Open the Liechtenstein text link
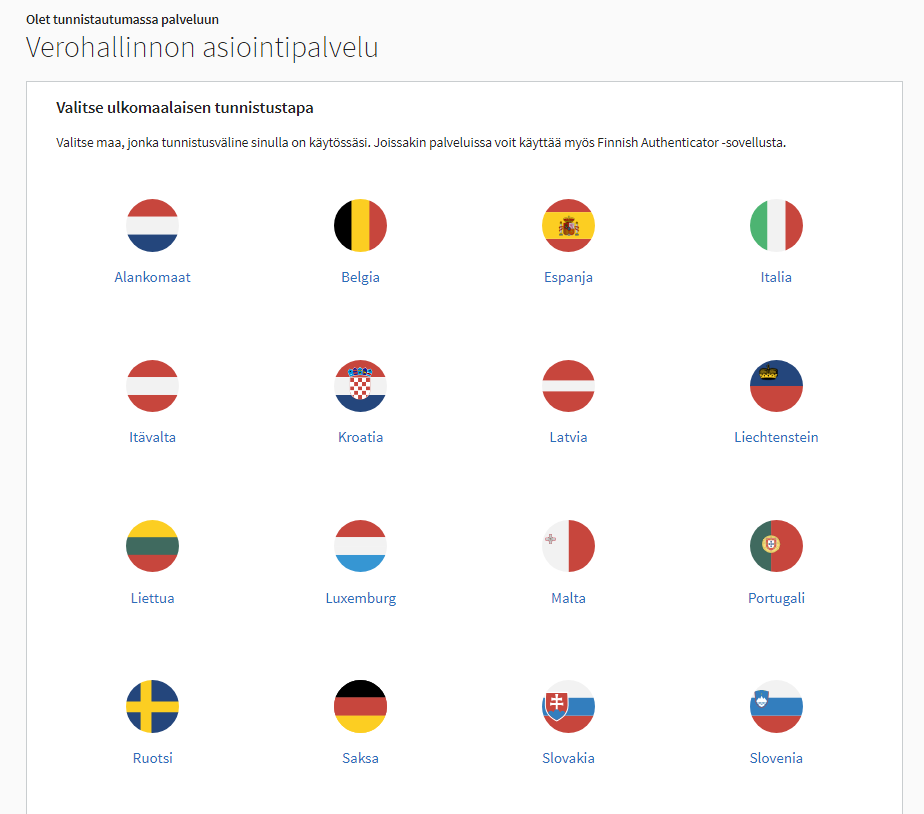The width and height of the screenshot is (924, 814). [x=776, y=437]
